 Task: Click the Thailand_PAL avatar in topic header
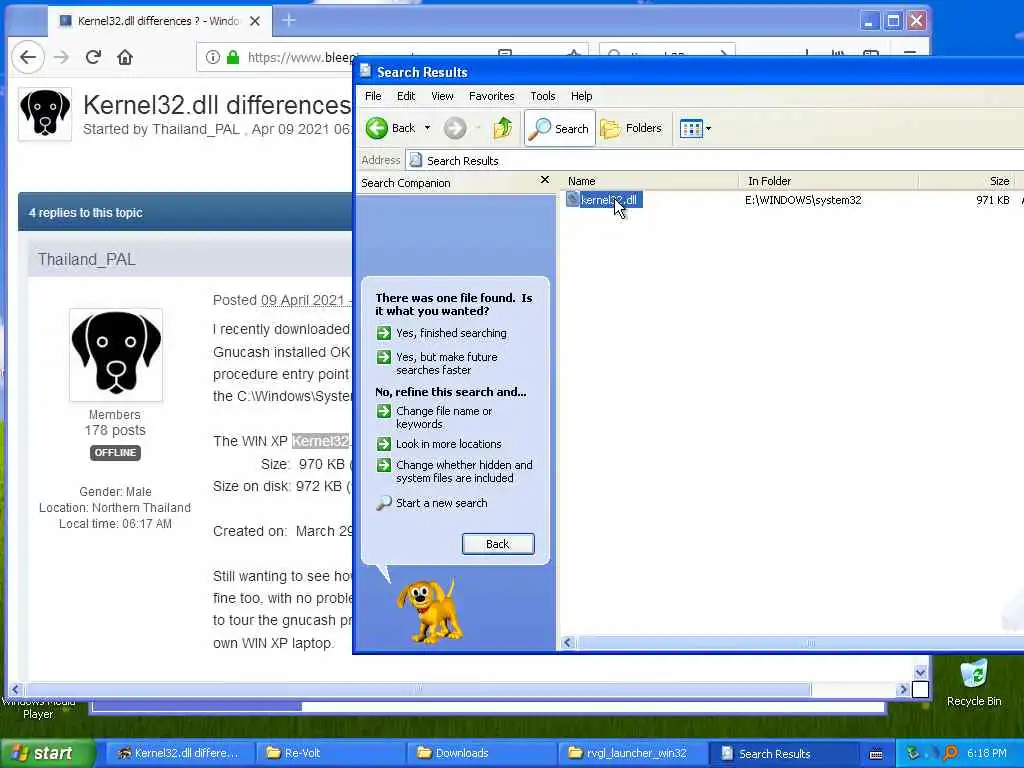coord(45,114)
